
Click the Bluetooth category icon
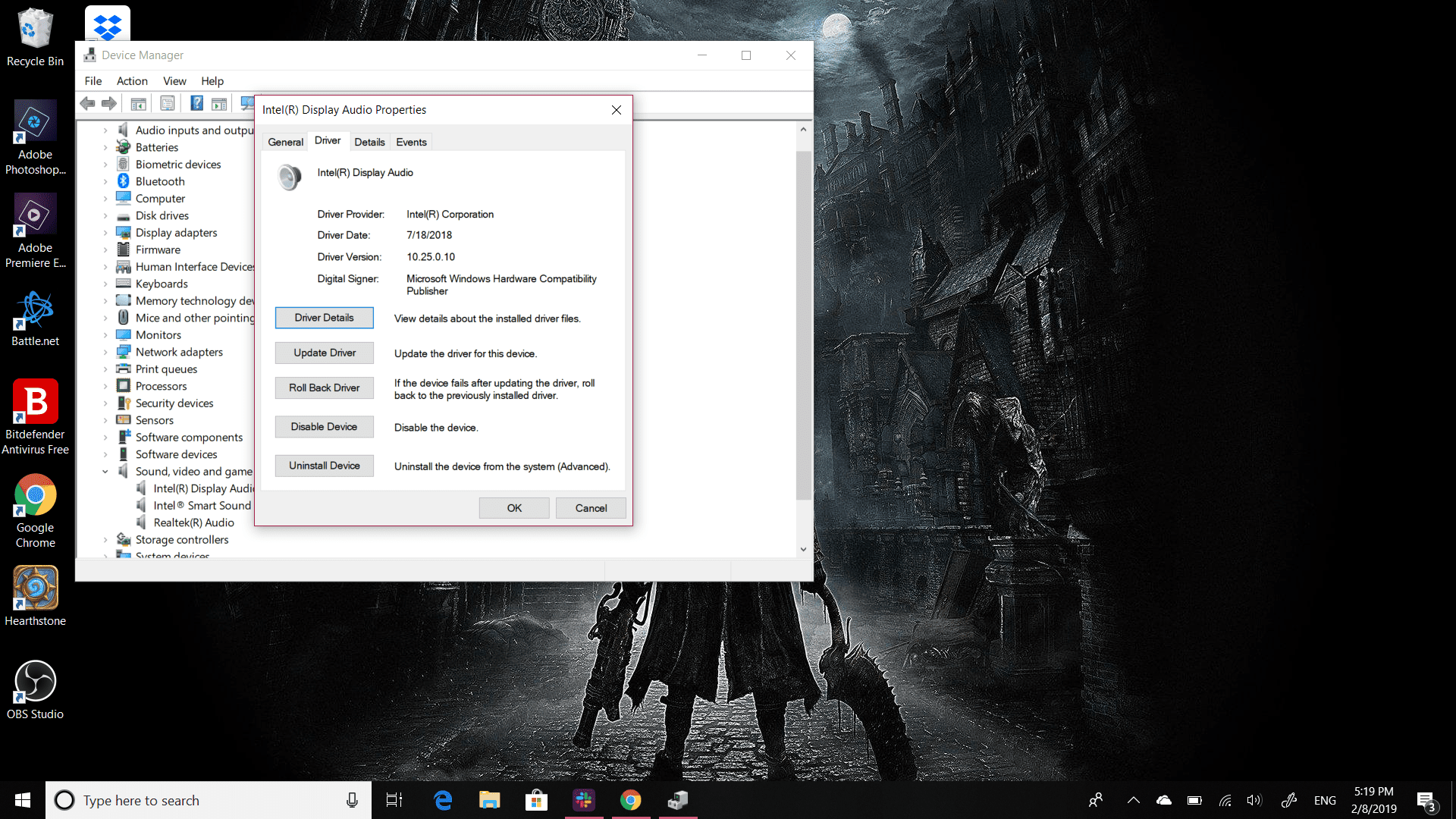pyautogui.click(x=124, y=181)
